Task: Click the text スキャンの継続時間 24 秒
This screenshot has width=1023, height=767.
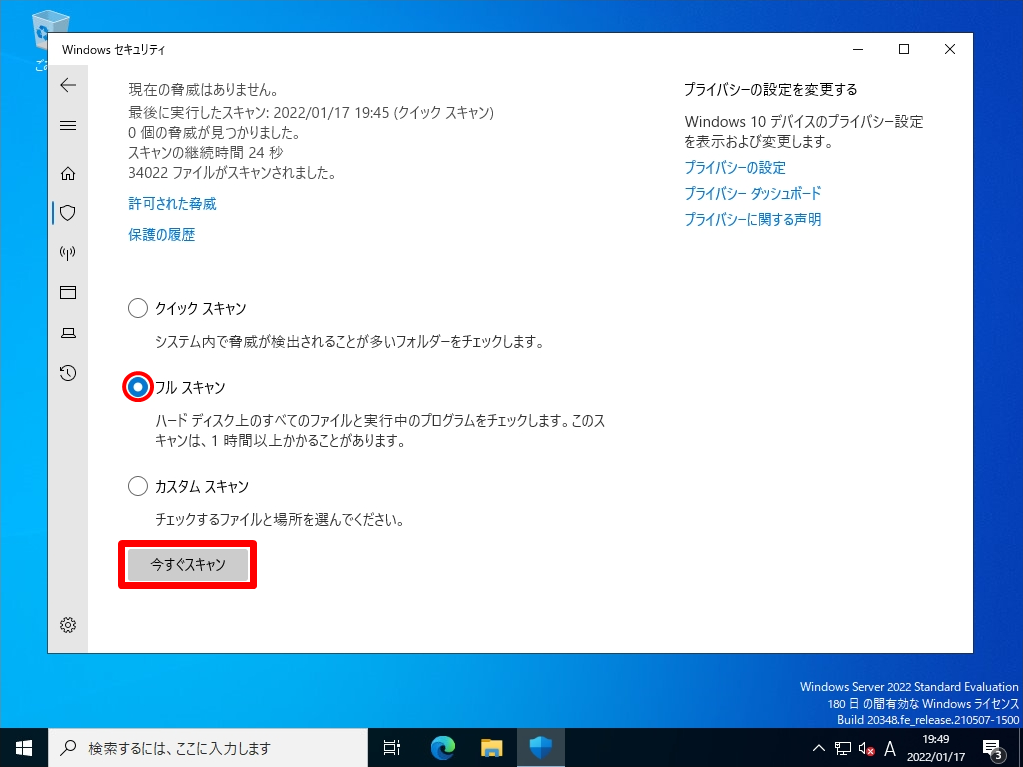Action: click(206, 153)
